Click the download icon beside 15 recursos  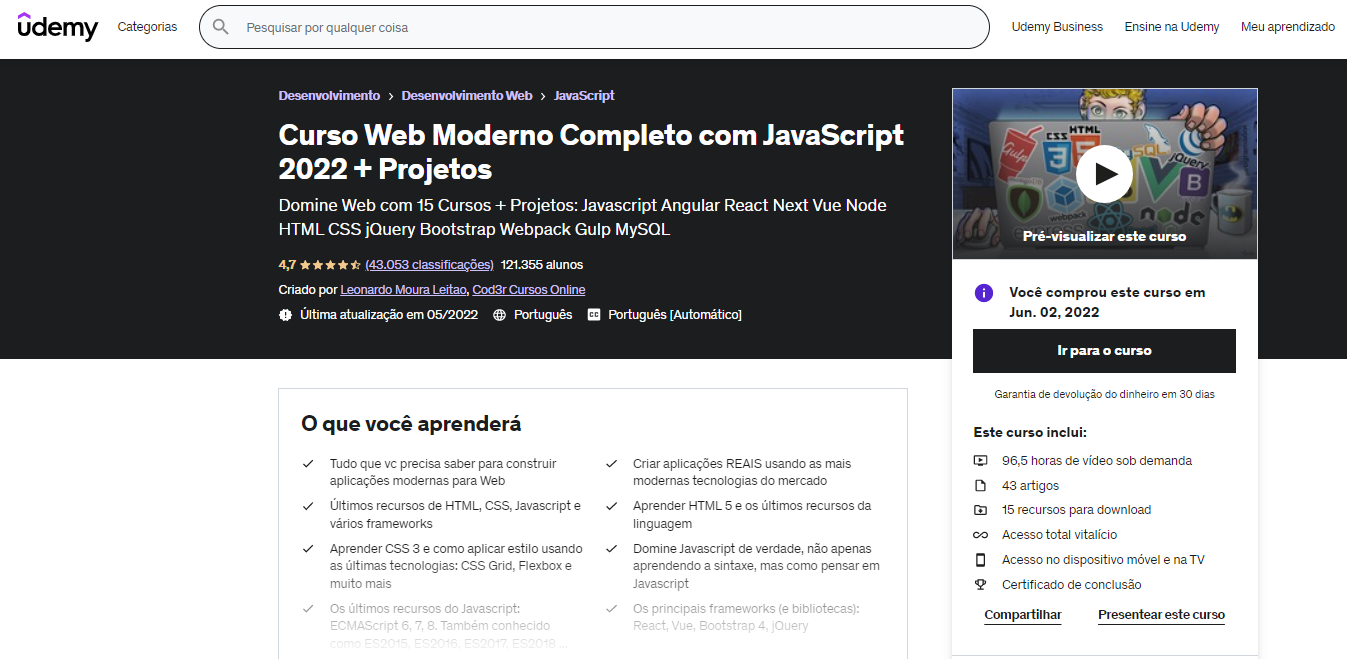coord(980,510)
